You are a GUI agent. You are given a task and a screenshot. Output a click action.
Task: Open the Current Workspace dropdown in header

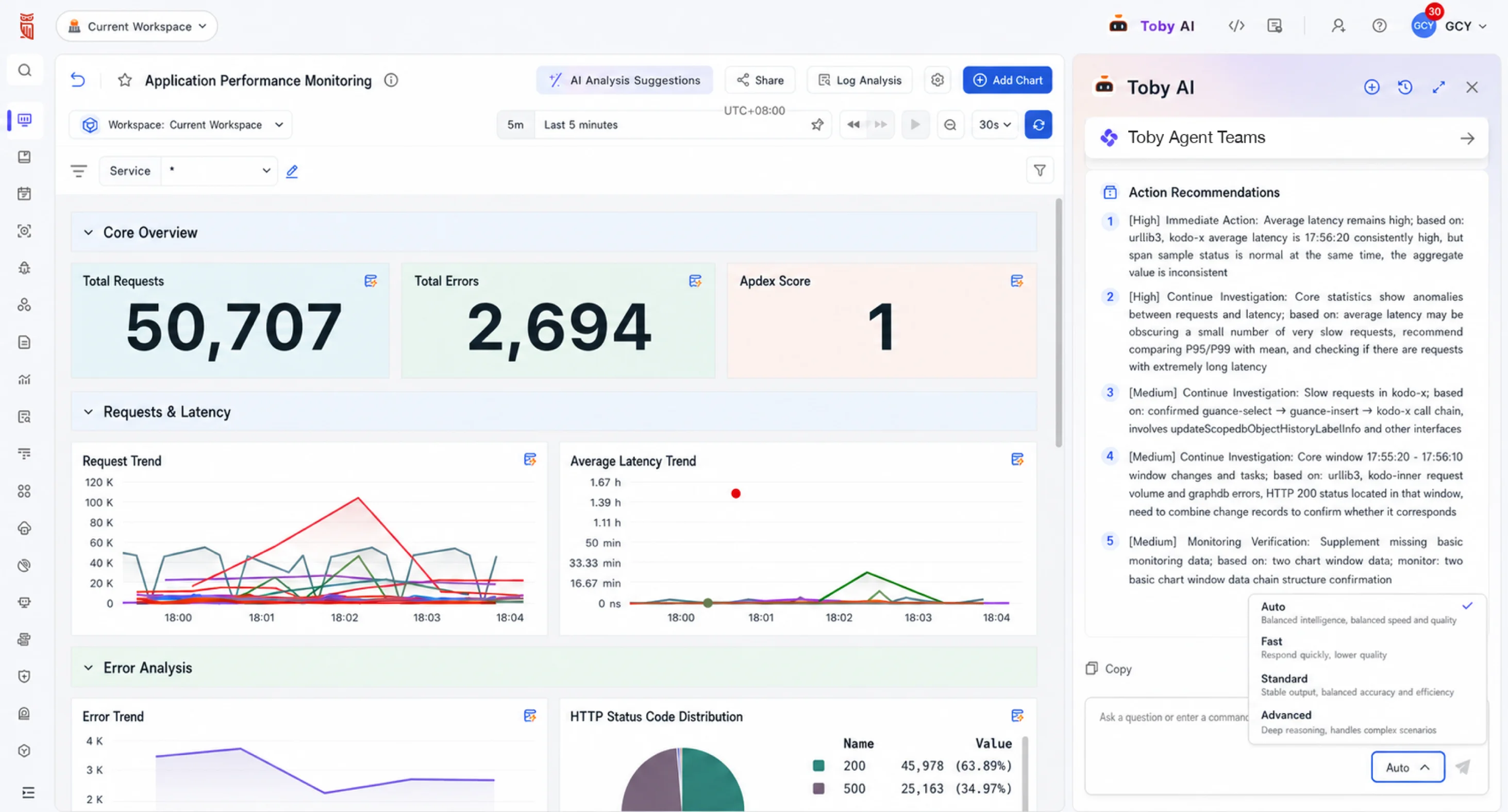[137, 26]
